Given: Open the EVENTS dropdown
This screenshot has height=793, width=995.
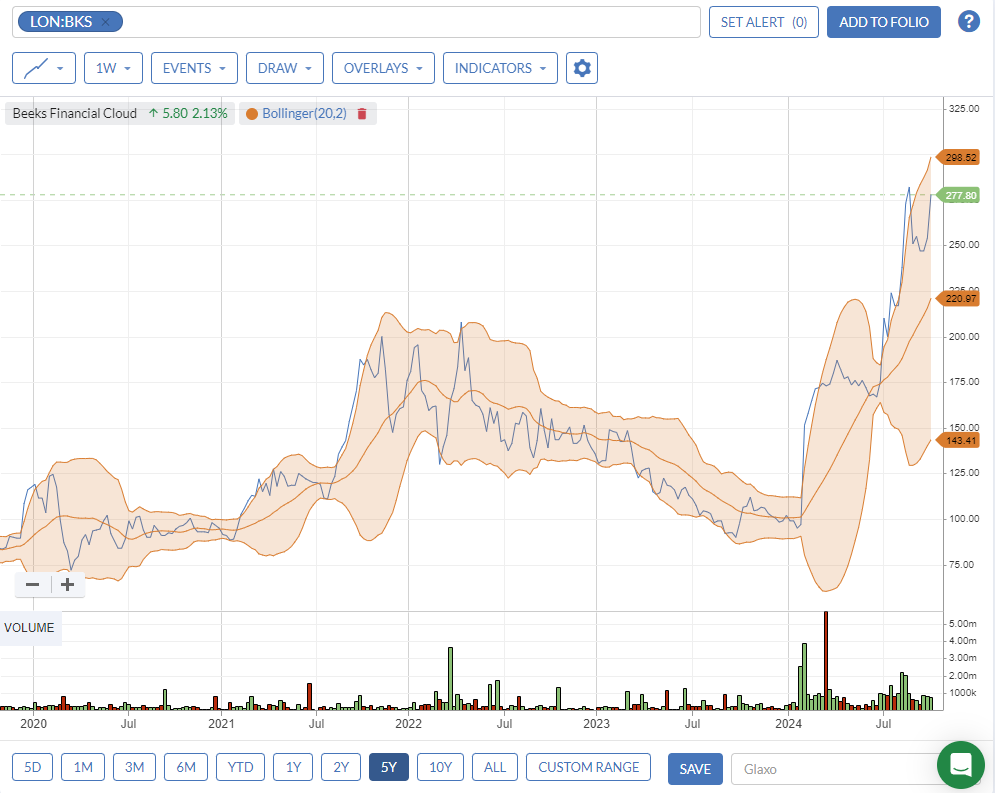Looking at the screenshot, I should coord(194,68).
